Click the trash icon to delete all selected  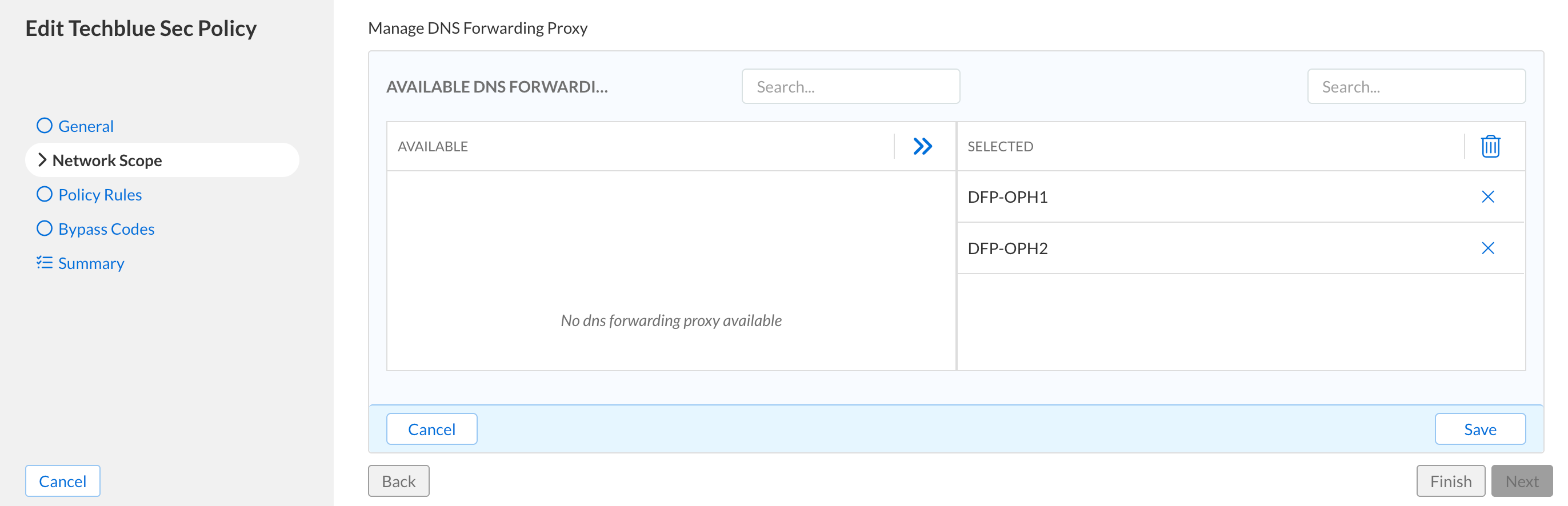coord(1490,147)
